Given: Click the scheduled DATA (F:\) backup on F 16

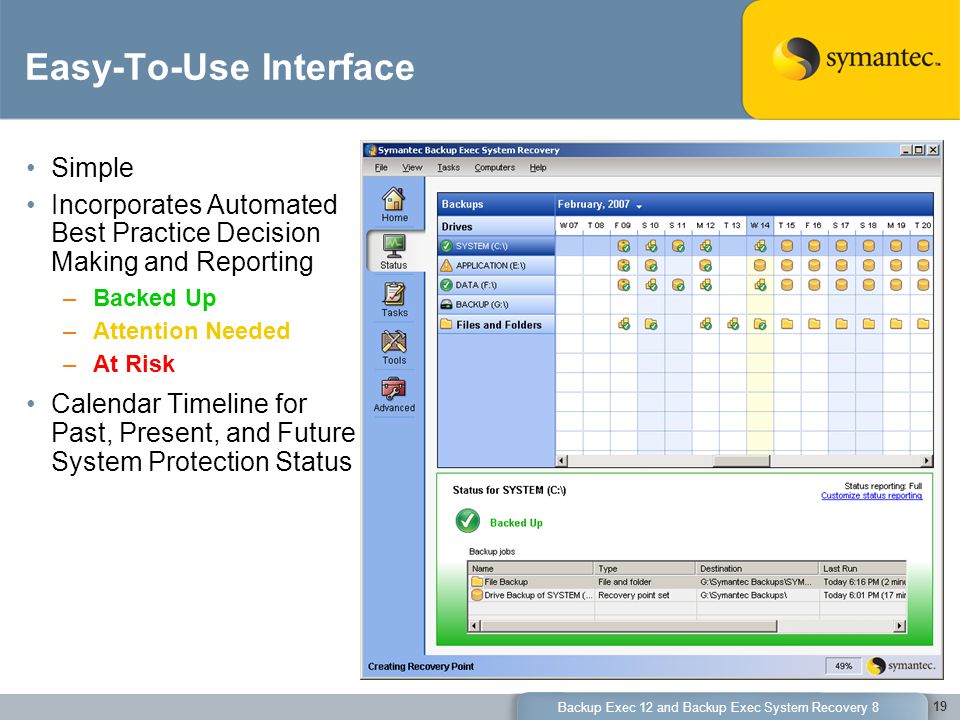Looking at the screenshot, I should (x=814, y=285).
